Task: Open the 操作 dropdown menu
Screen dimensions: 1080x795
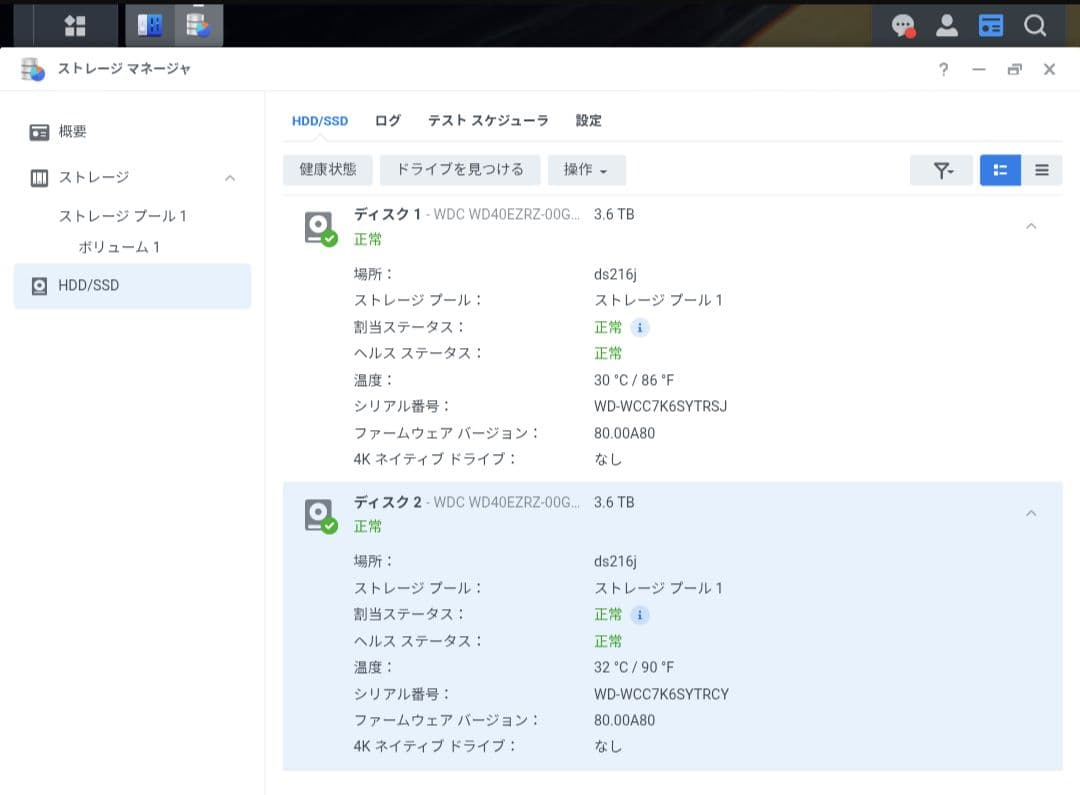Action: coord(586,170)
